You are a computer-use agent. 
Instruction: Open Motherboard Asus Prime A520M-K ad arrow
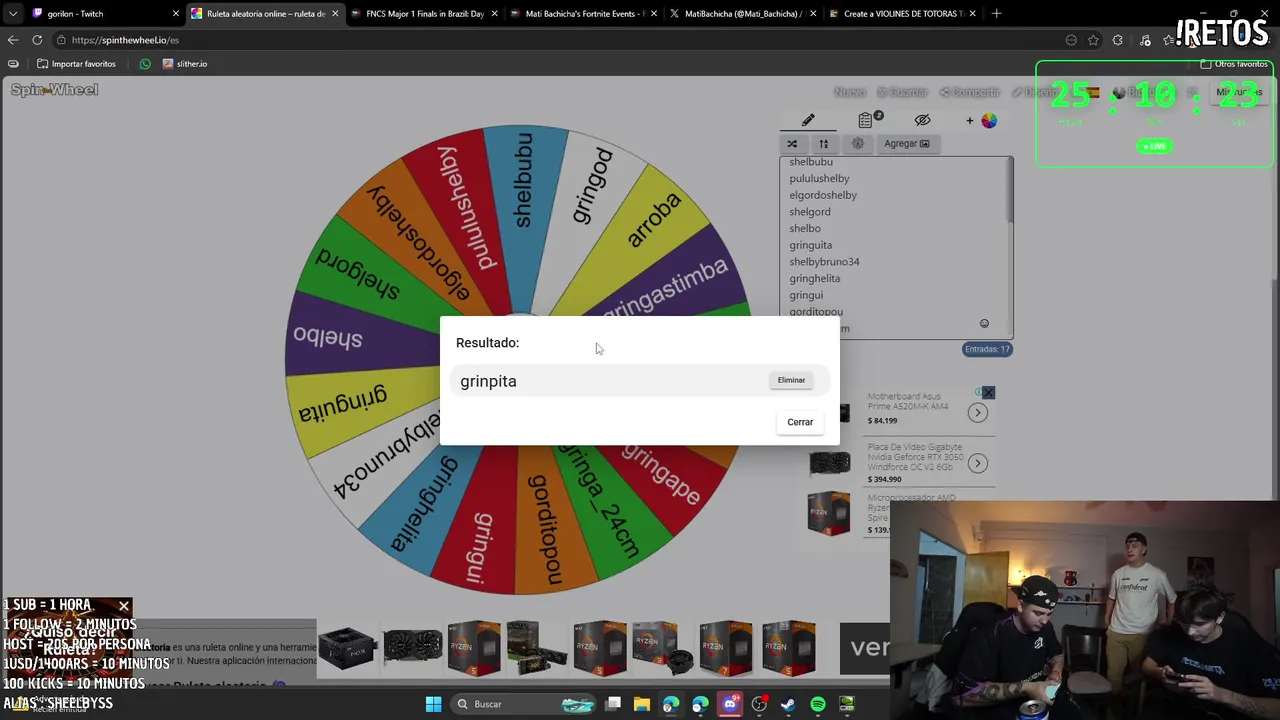click(x=977, y=413)
